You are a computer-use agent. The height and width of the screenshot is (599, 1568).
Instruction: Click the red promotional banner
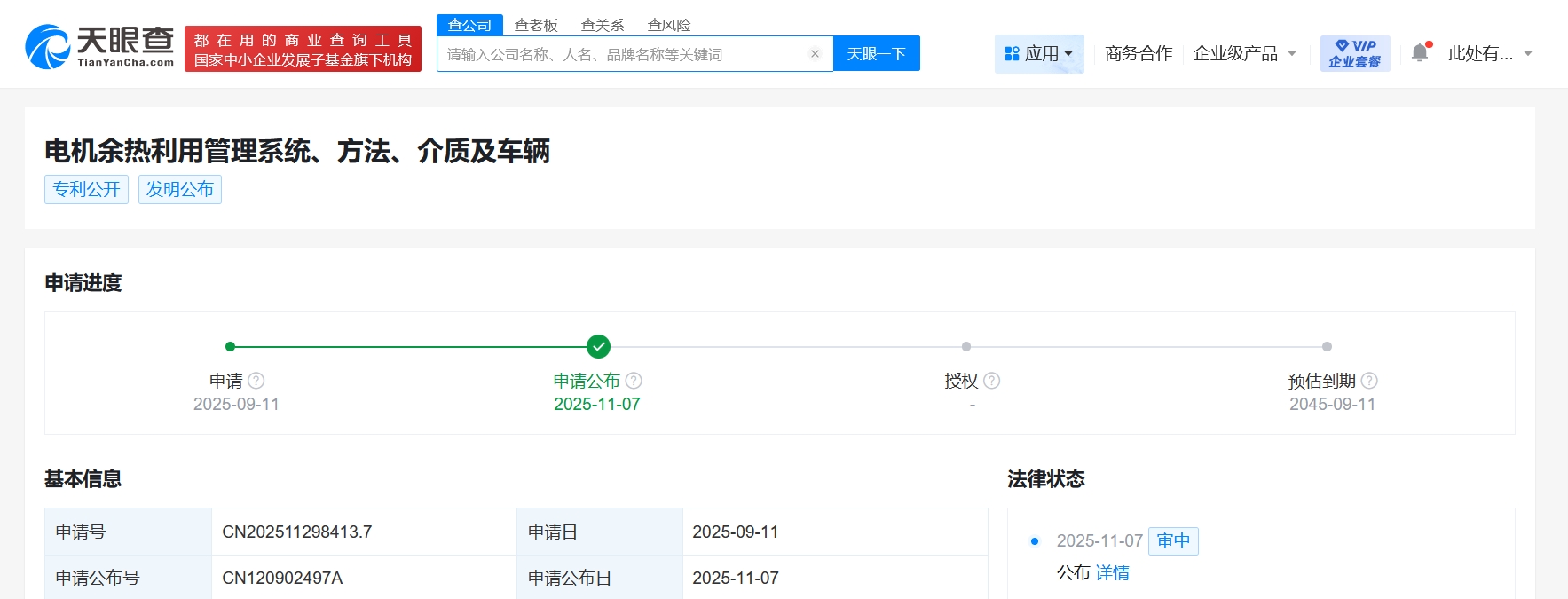pyautogui.click(x=303, y=50)
